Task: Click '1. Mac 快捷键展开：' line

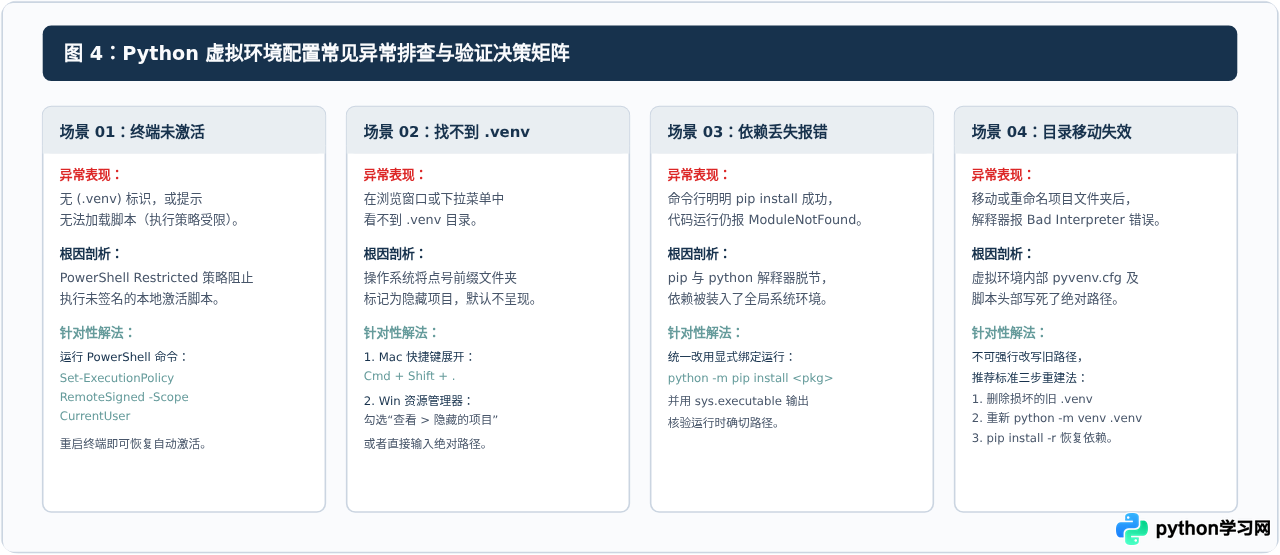Action: [x=419, y=356]
